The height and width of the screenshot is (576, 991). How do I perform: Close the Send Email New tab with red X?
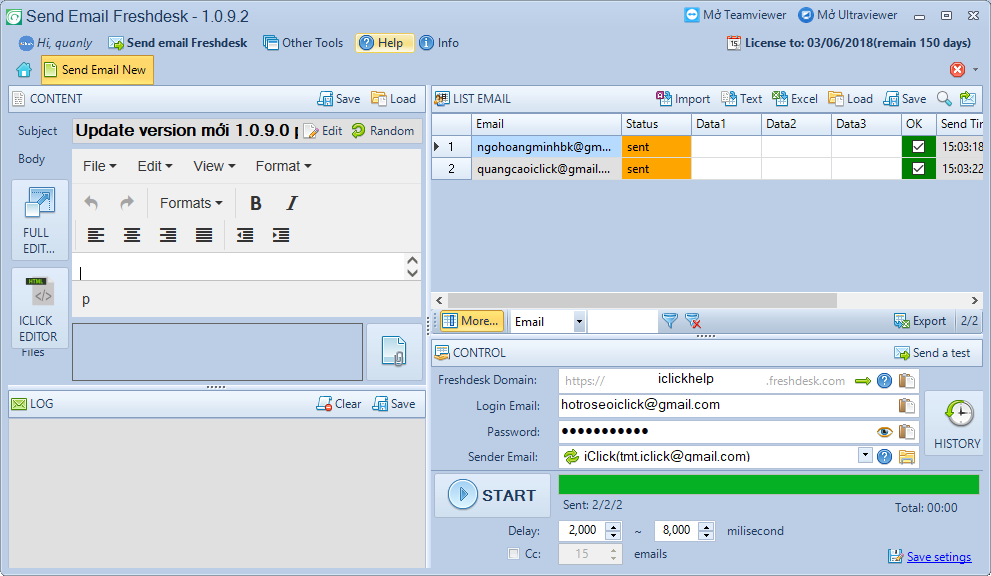pos(958,70)
